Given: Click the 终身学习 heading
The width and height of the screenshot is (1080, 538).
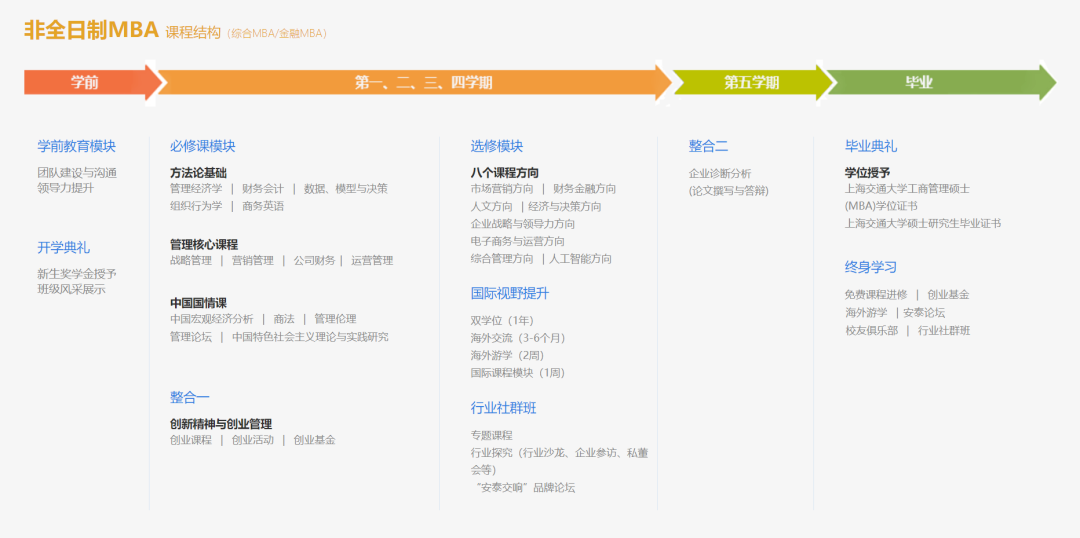Looking at the screenshot, I should (x=871, y=267).
